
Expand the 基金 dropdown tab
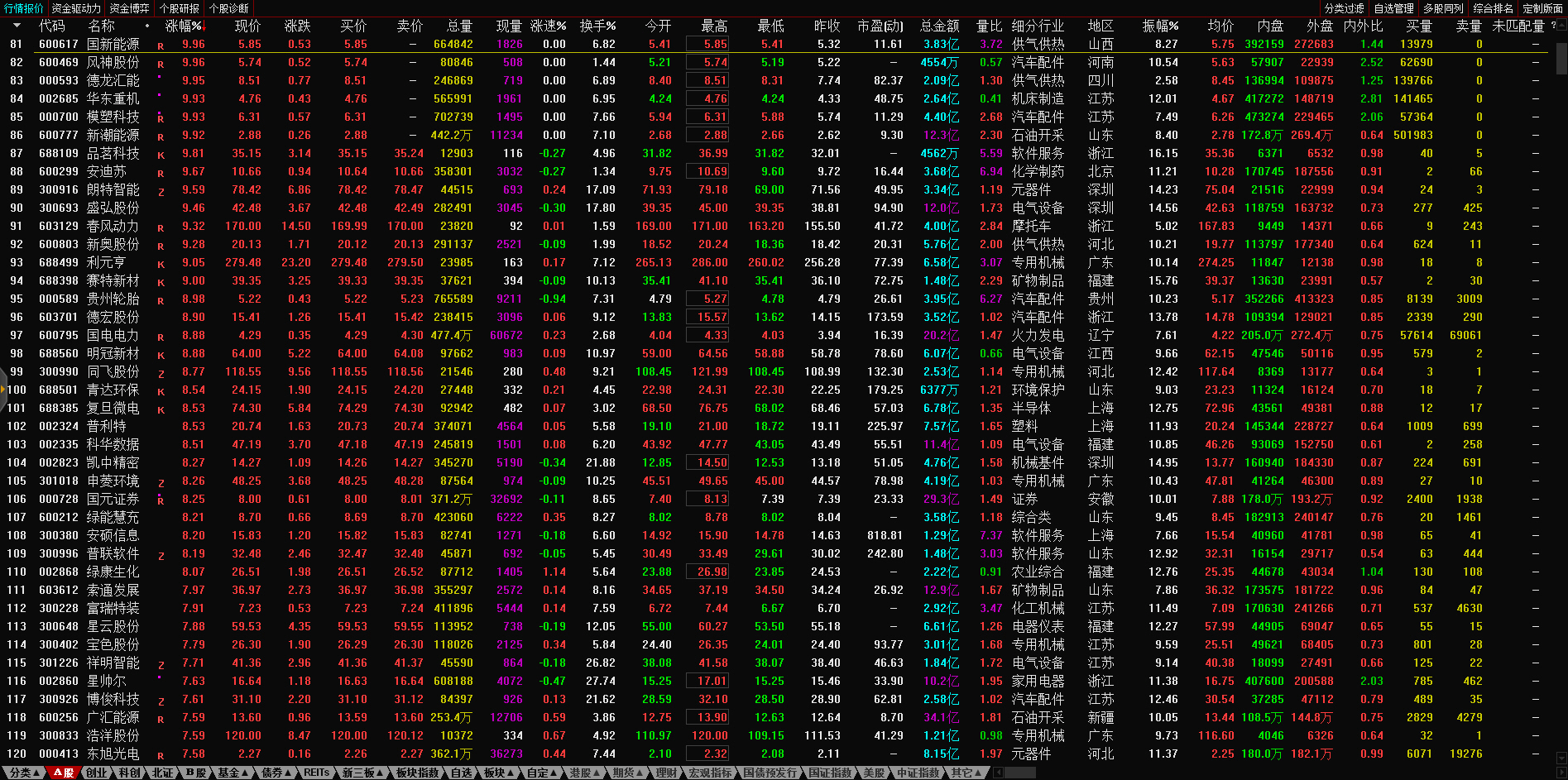pyautogui.click(x=233, y=773)
